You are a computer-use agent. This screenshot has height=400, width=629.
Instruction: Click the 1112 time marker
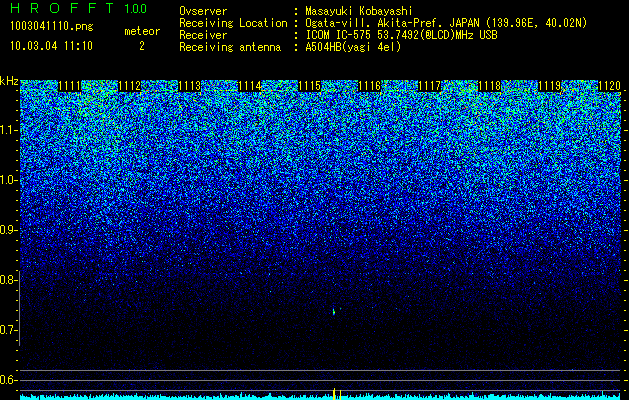pos(130,86)
